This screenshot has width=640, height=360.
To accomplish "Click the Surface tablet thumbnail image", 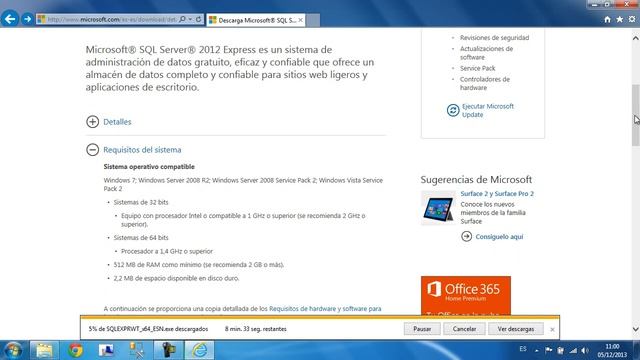I will click(x=438, y=208).
